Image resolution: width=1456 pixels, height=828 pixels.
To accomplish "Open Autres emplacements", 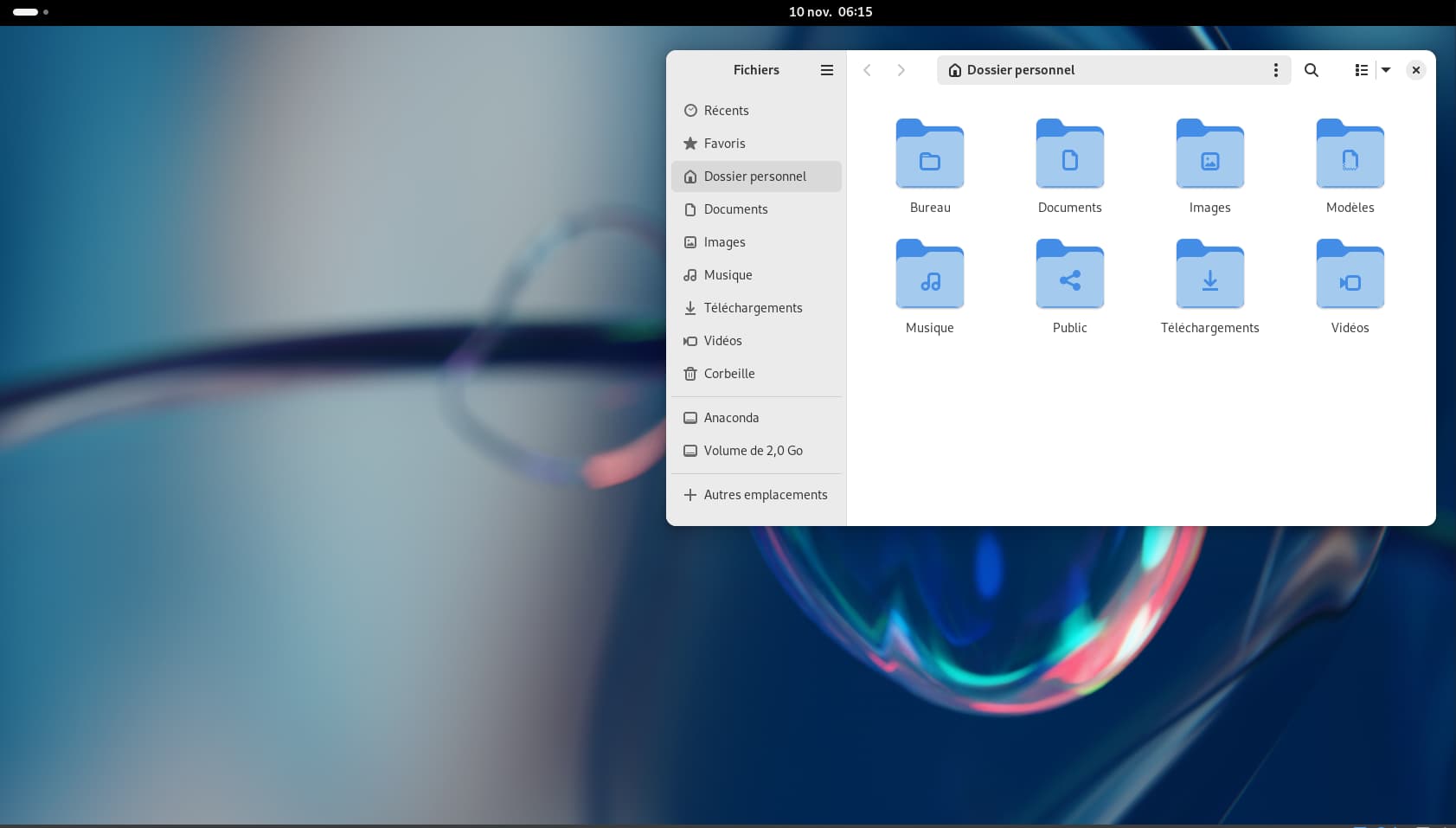I will (765, 494).
